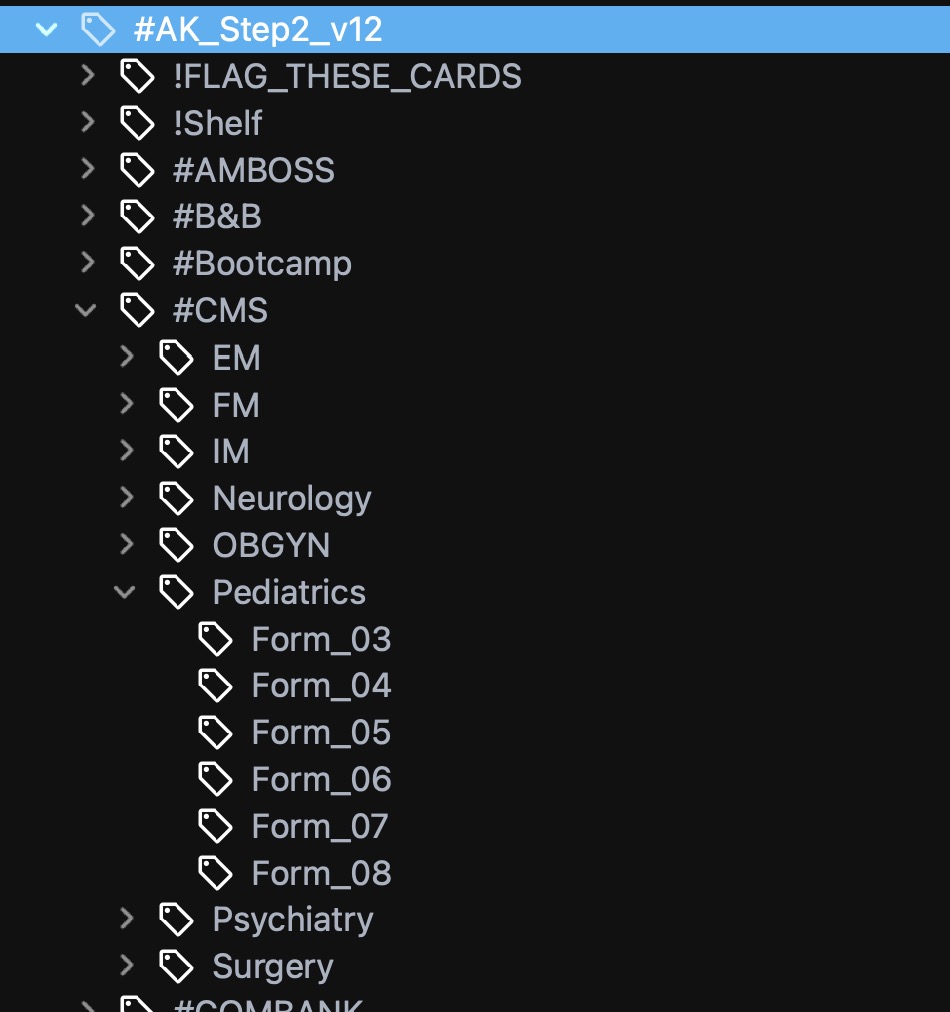Collapse the Pediatrics subtag list

click(126, 592)
